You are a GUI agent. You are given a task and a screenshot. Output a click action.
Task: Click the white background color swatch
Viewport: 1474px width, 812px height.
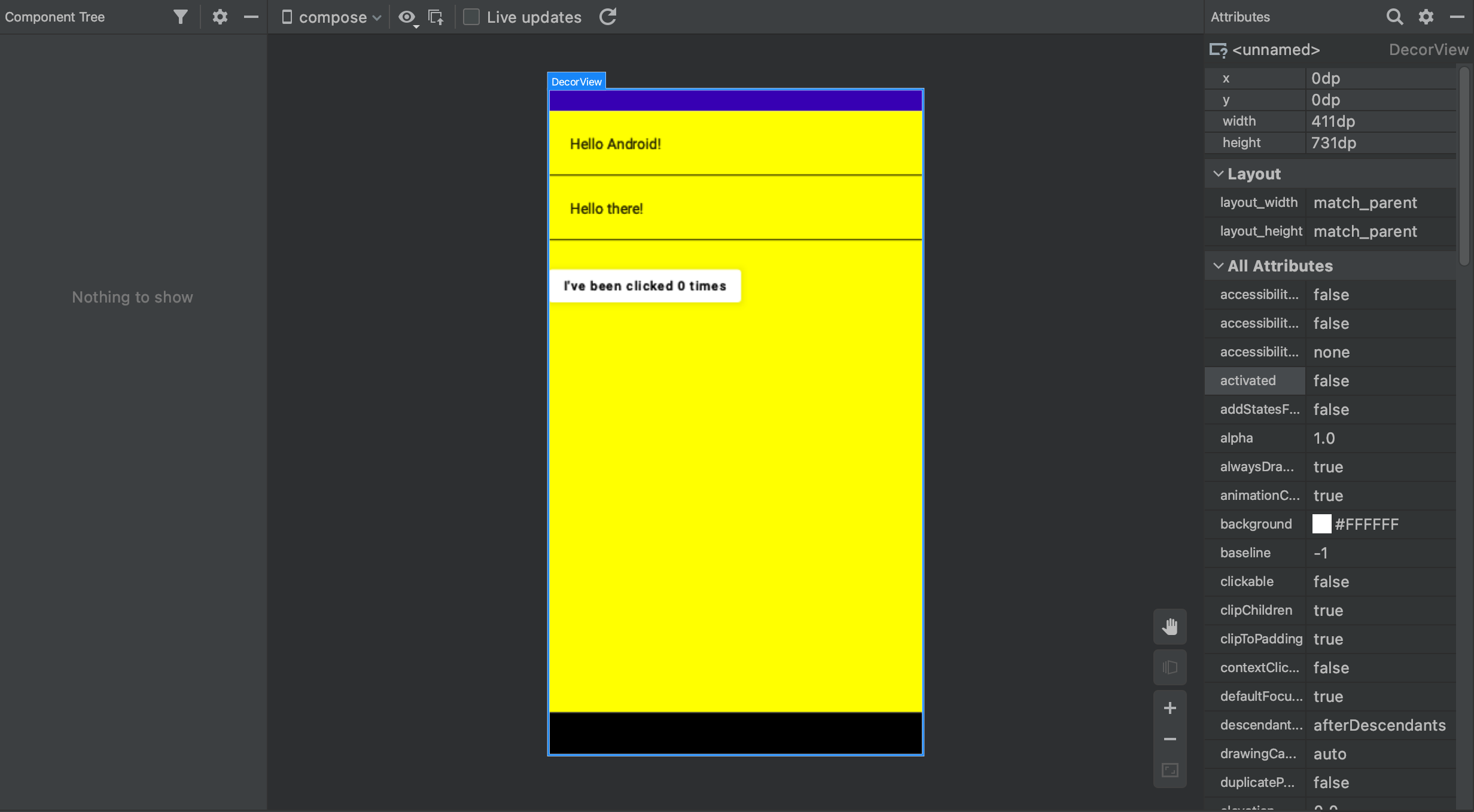pyautogui.click(x=1321, y=524)
